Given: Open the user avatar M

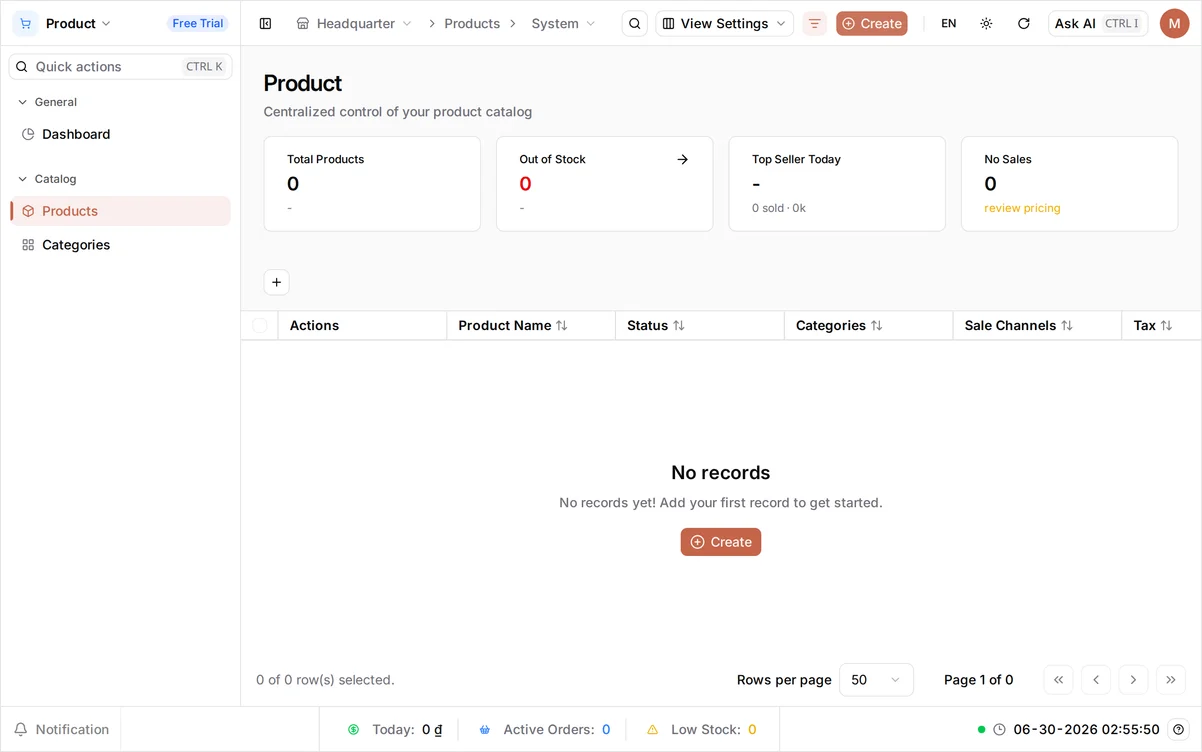Looking at the screenshot, I should [1174, 23].
